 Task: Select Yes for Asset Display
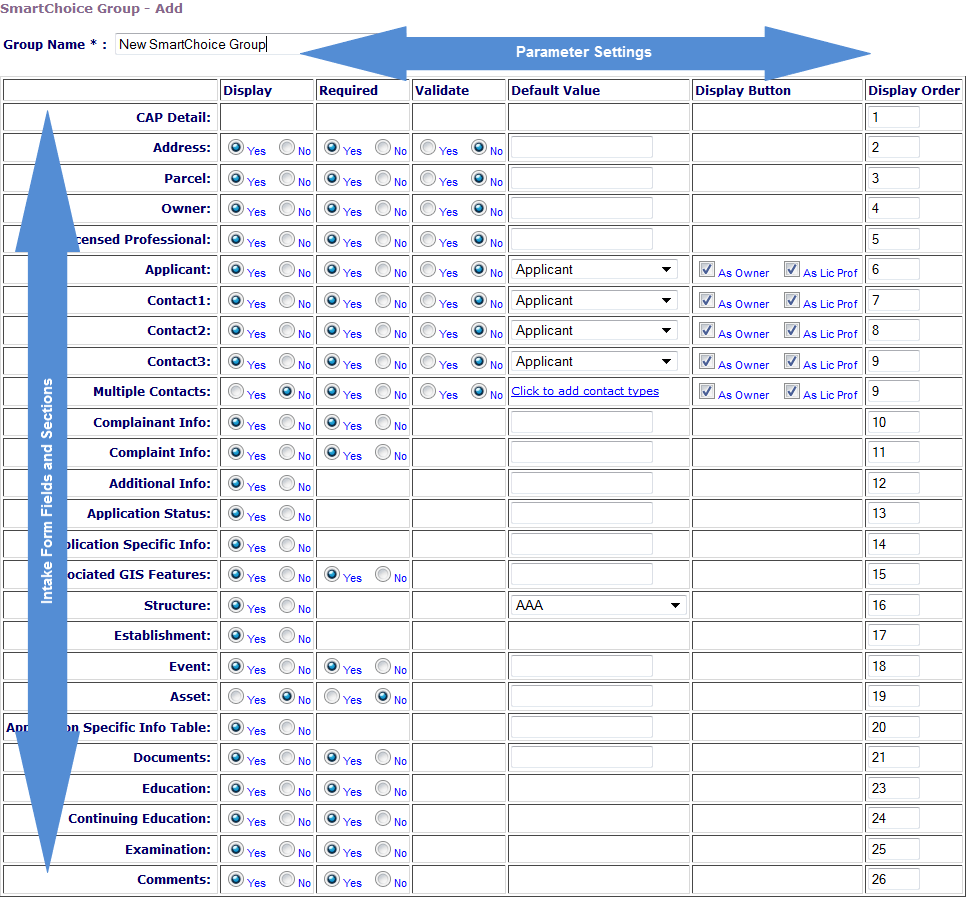click(x=236, y=697)
